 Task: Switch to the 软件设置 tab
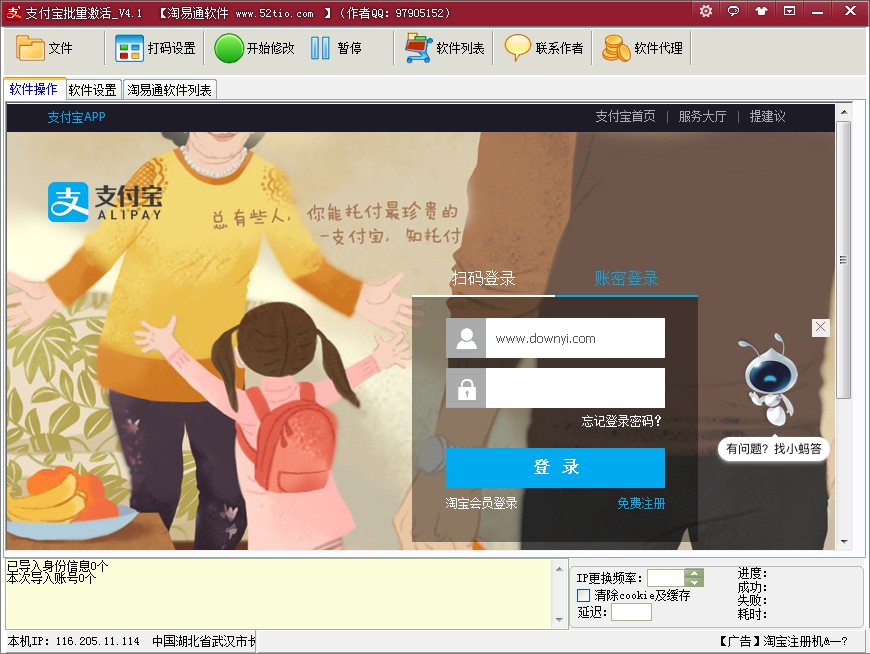tap(93, 90)
